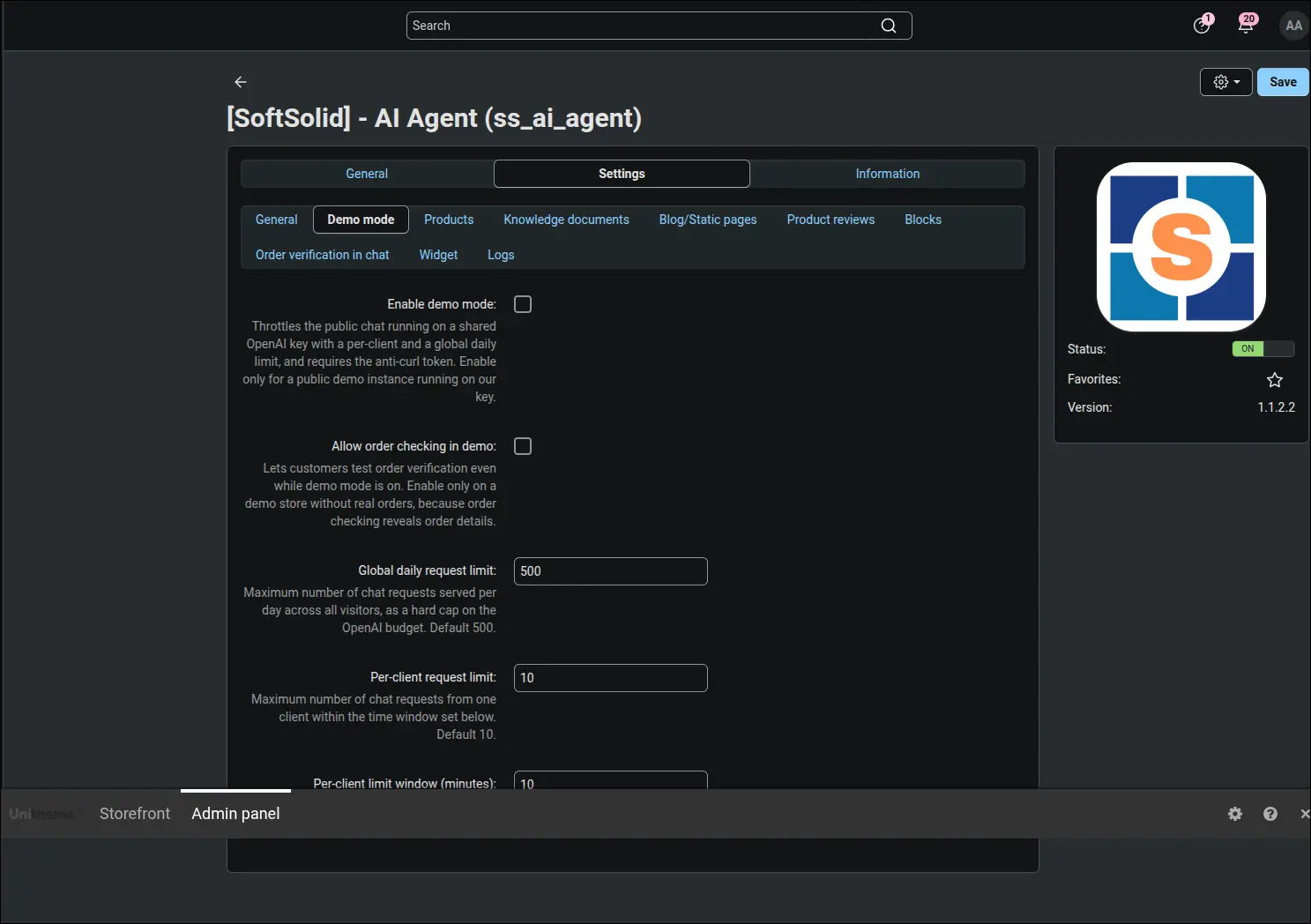Click the Per-client limit window minutes field
1311x924 pixels.
point(611,780)
